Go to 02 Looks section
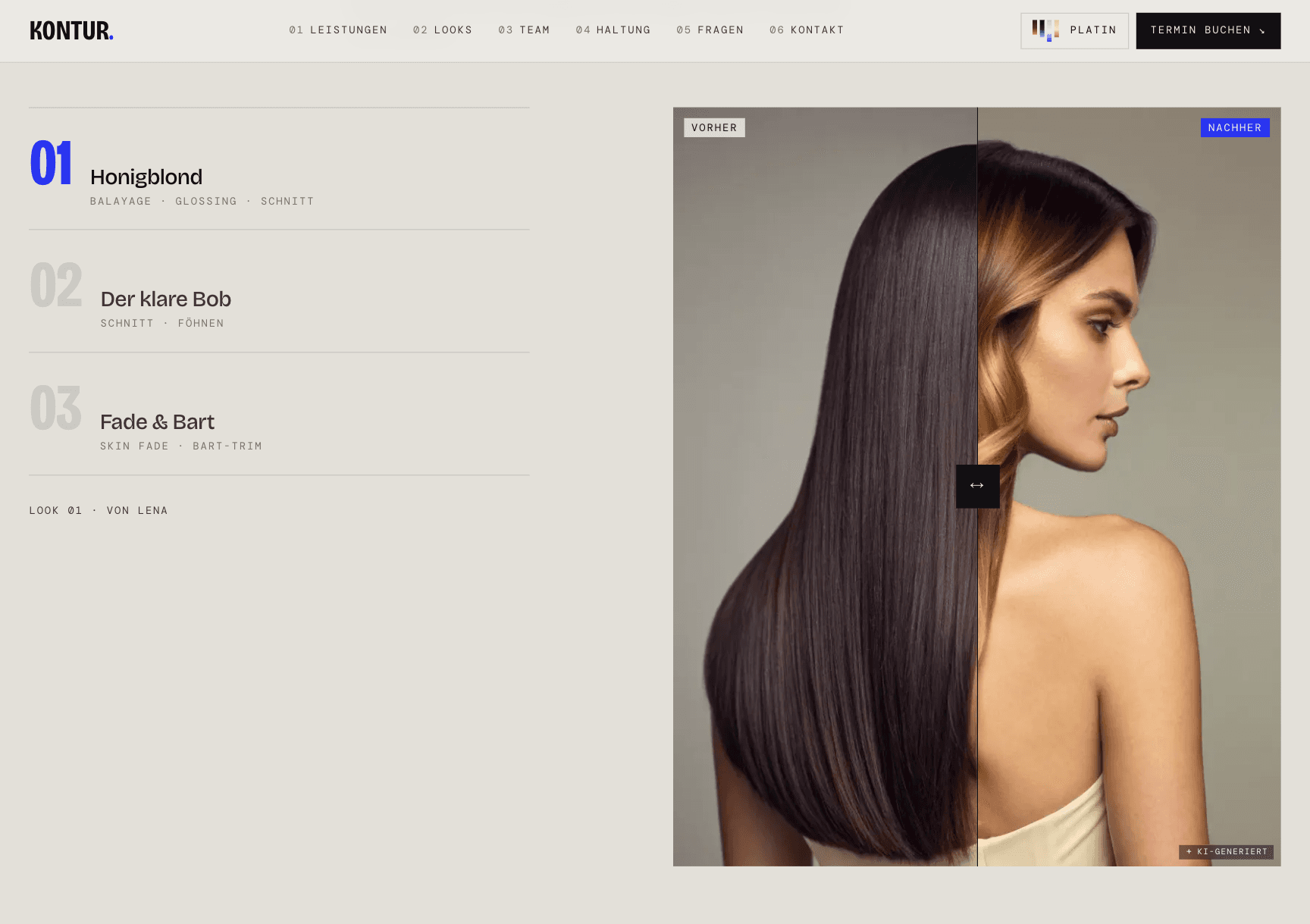This screenshot has height=924, width=1310. tap(443, 30)
